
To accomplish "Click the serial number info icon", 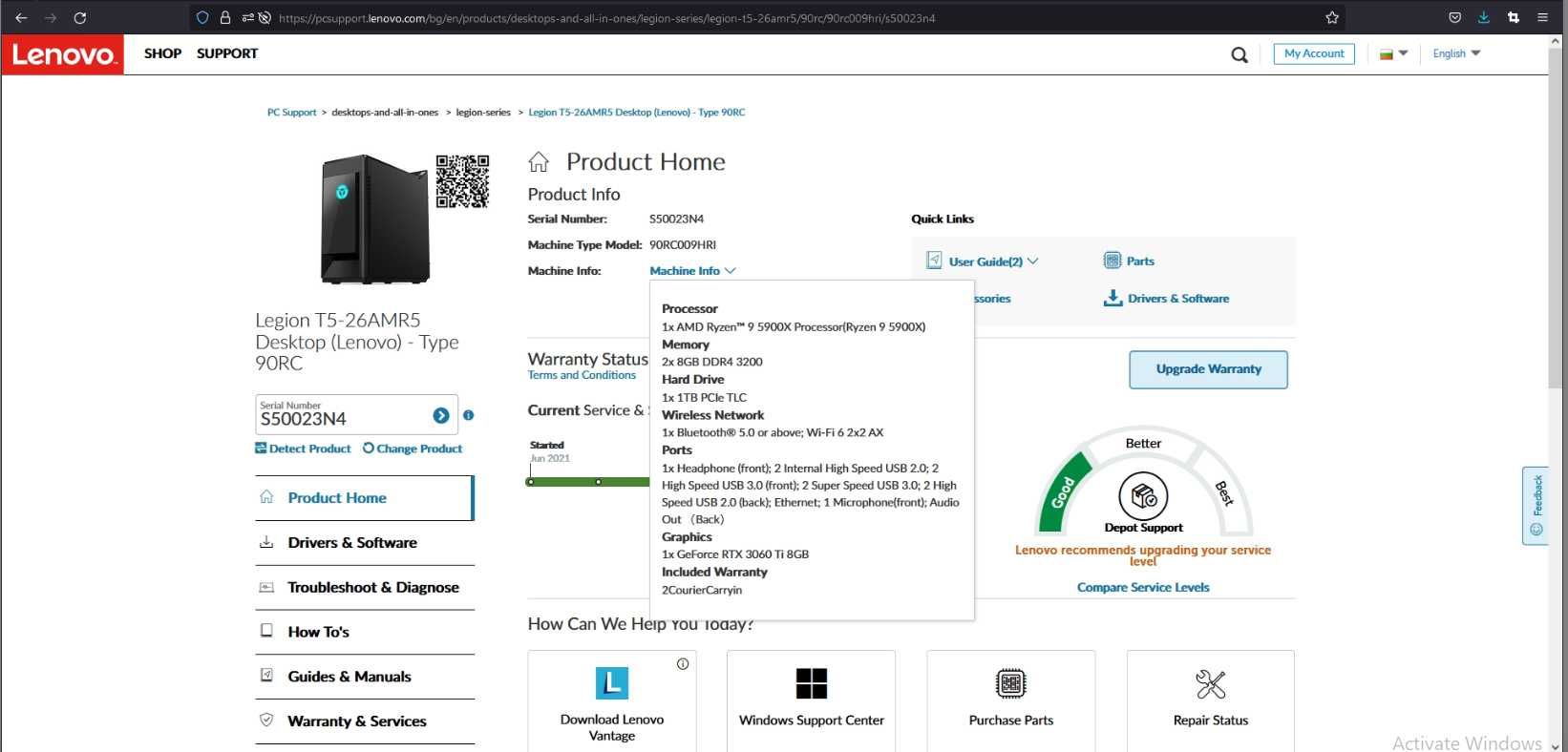I will pyautogui.click(x=468, y=415).
